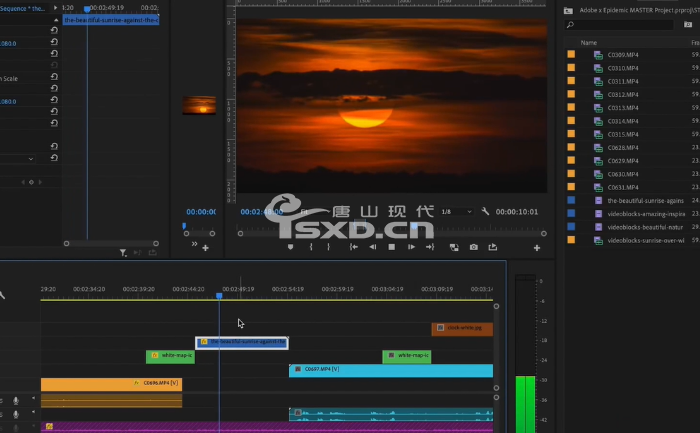The width and height of the screenshot is (700, 433).
Task: Select the C0628.MP4 project item
Action: click(623, 148)
